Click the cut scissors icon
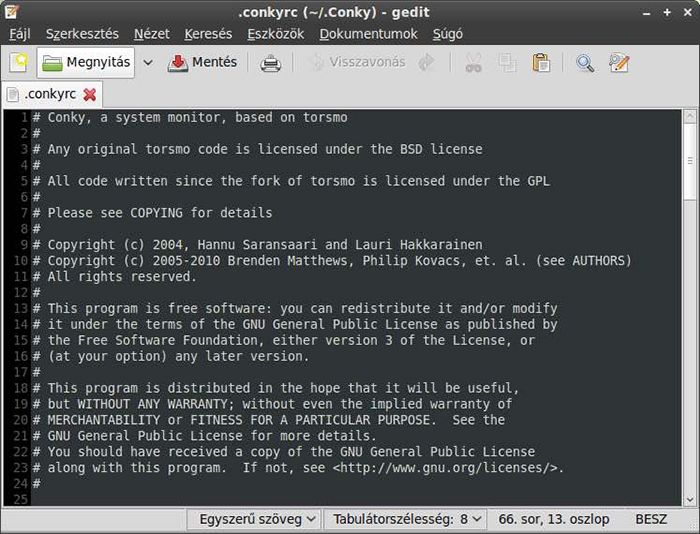The image size is (700, 534). [x=473, y=63]
